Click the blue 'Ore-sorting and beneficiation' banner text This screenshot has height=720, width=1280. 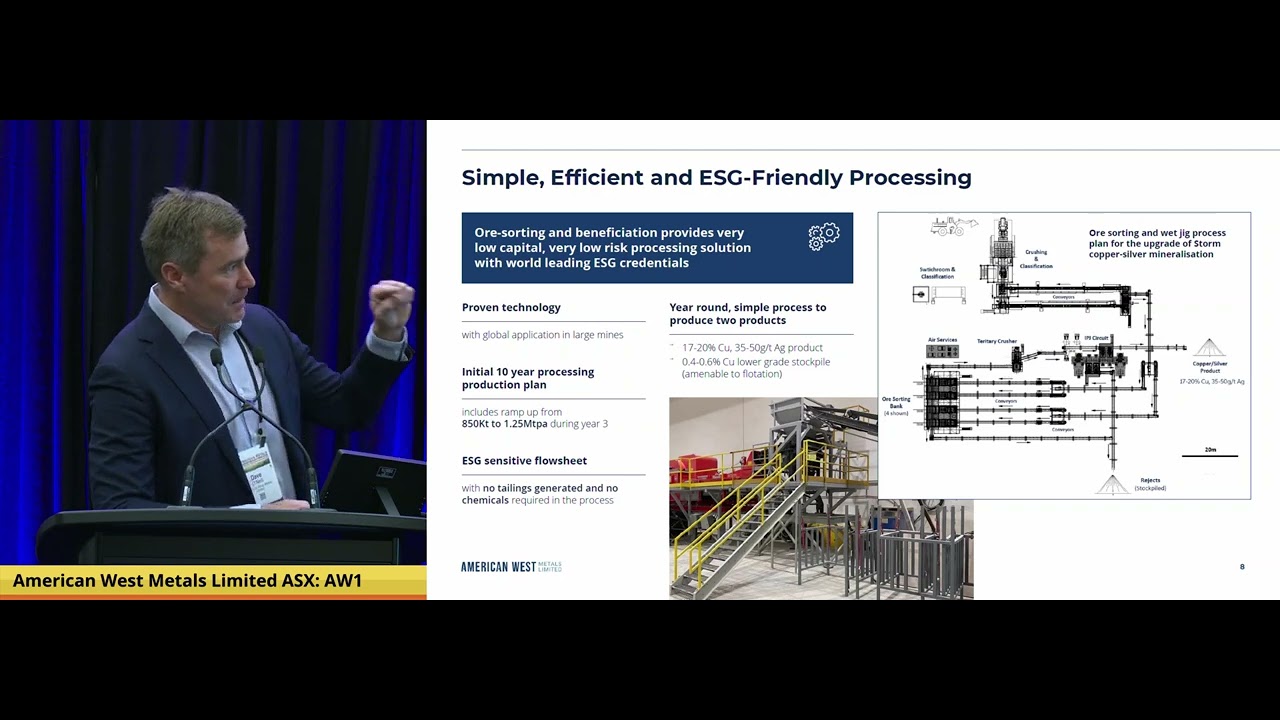point(612,247)
